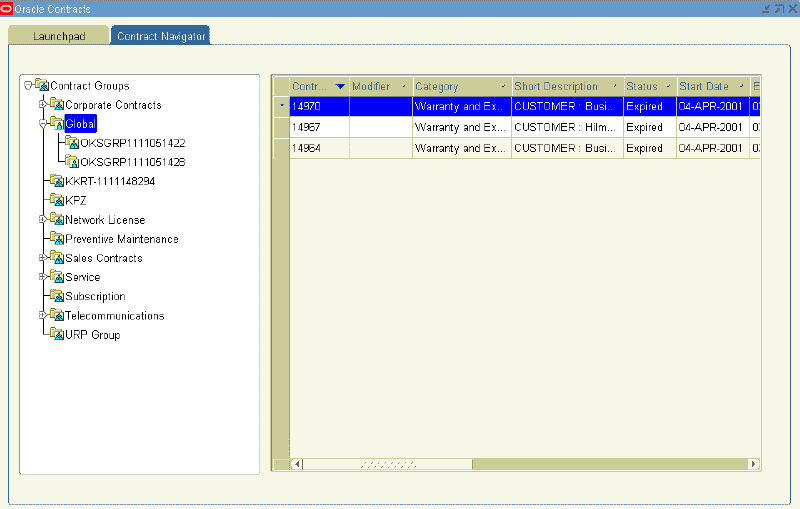This screenshot has height=509, width=800.
Task: Click the Network License folder icon
Action: (x=57, y=219)
